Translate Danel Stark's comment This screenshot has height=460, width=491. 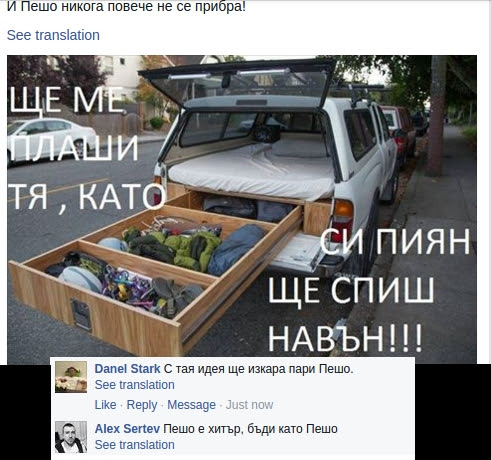[x=135, y=385]
